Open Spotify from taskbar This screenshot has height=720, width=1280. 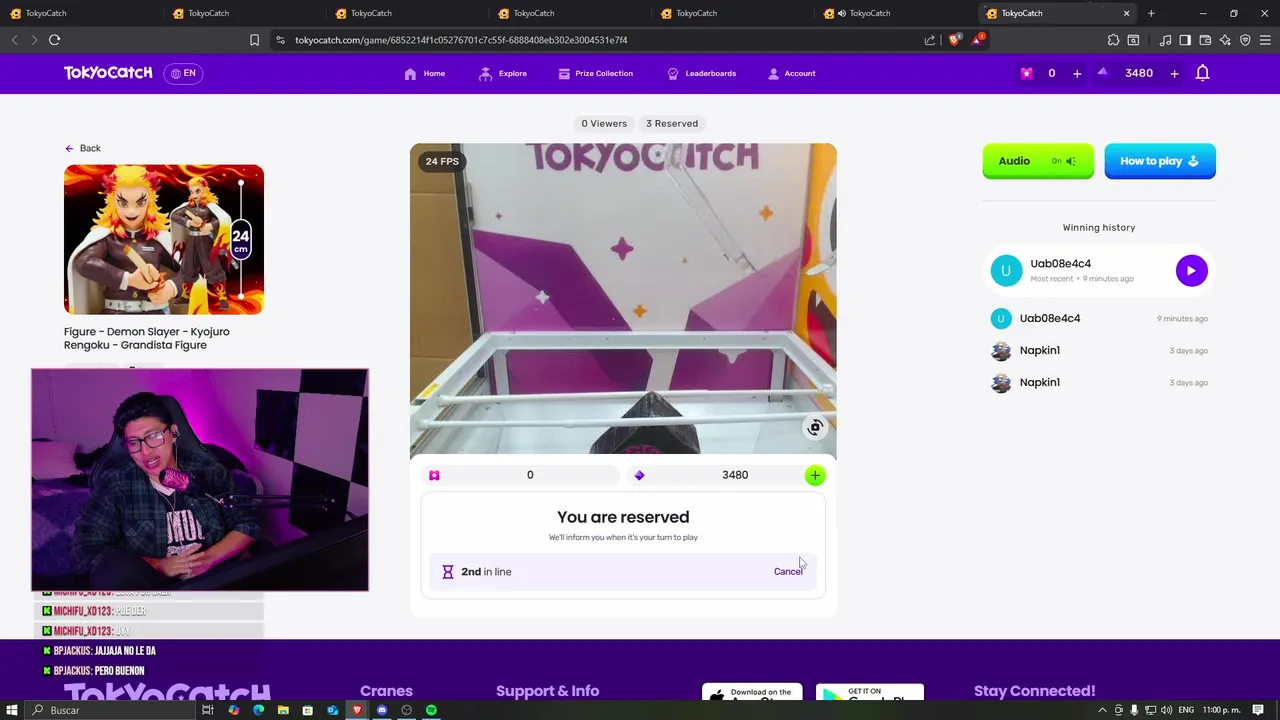(x=431, y=710)
